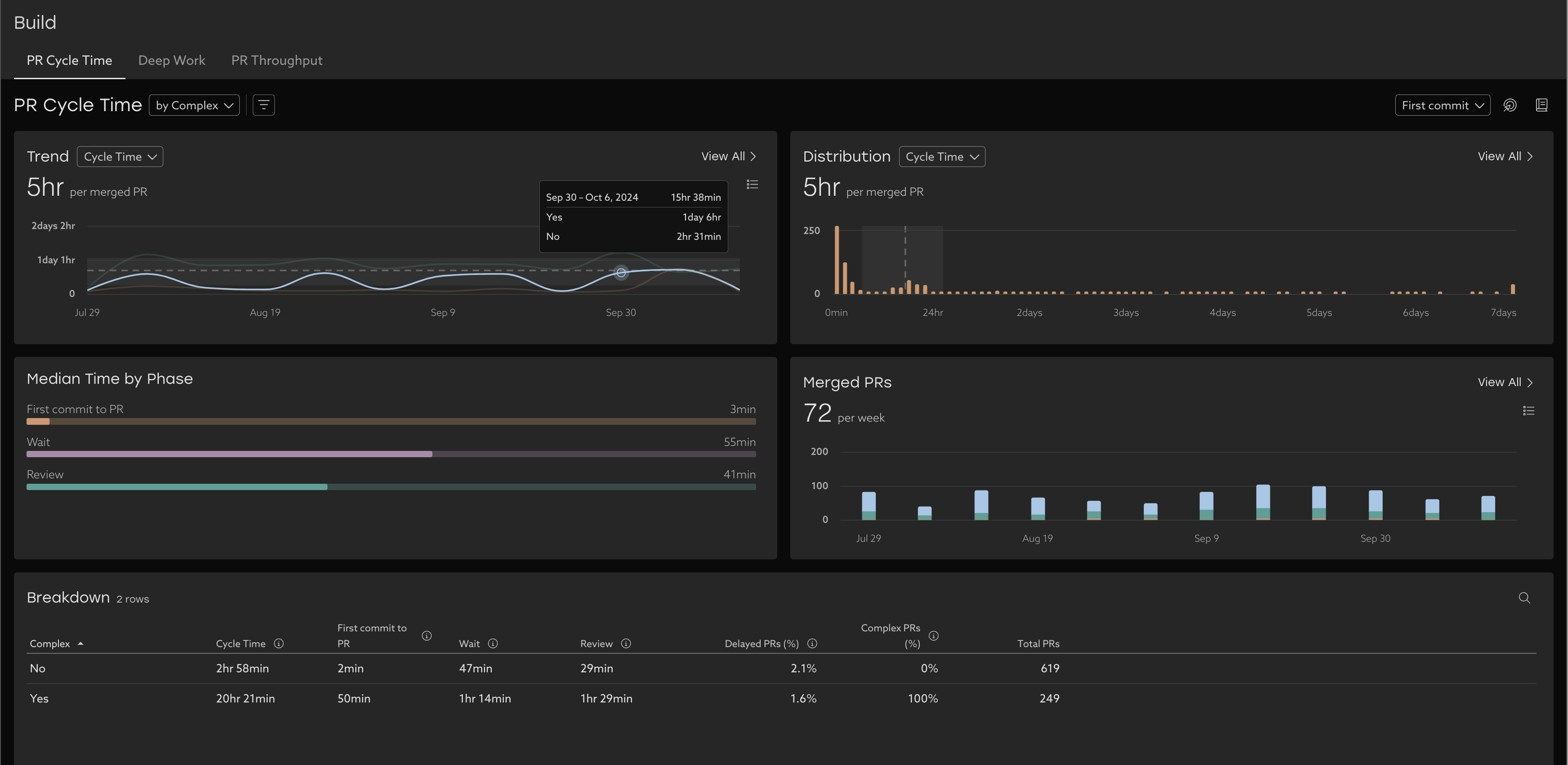Click View All in Trend panel
1568x765 pixels.
click(729, 157)
